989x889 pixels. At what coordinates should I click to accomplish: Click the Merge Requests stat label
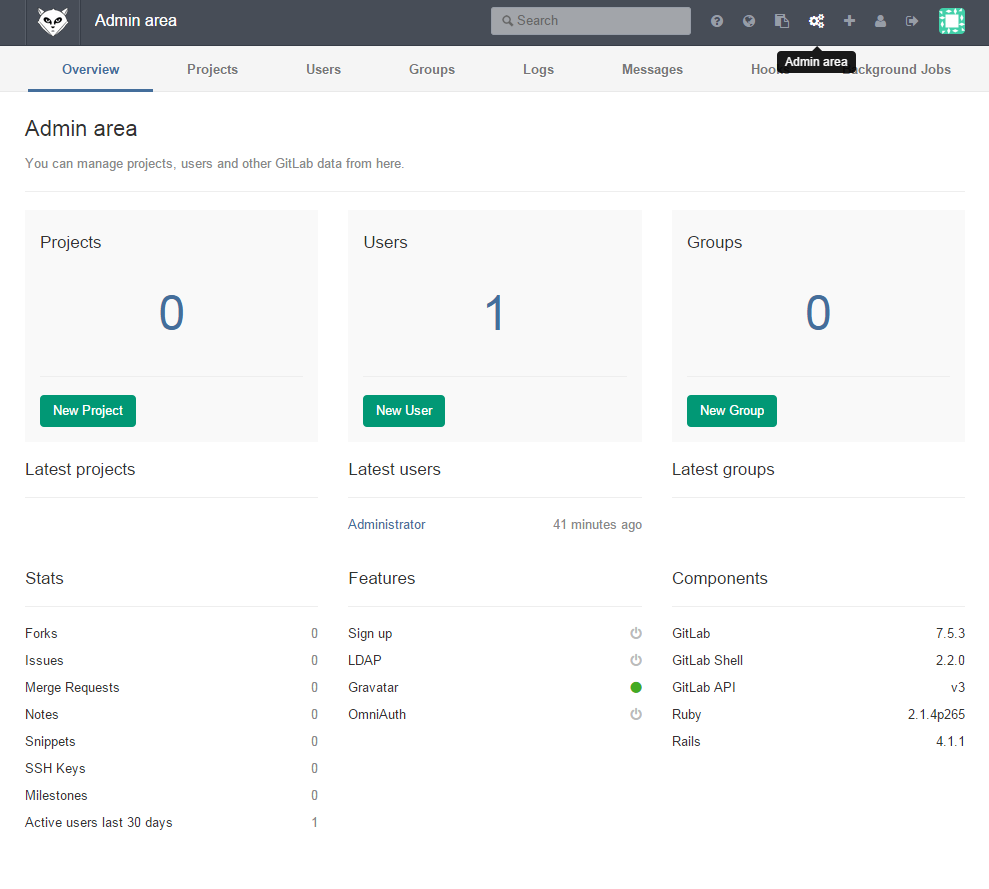72,687
